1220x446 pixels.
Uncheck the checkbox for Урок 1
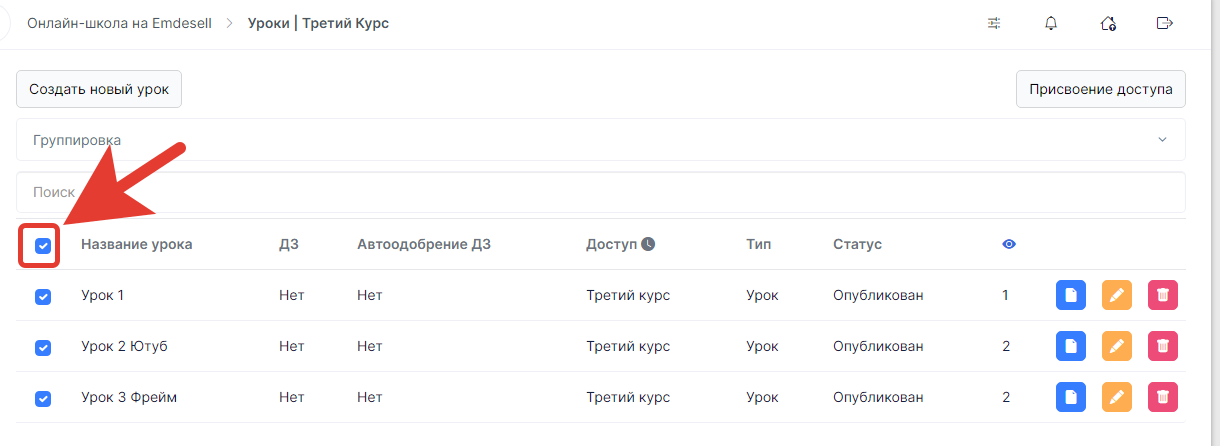pos(43,297)
